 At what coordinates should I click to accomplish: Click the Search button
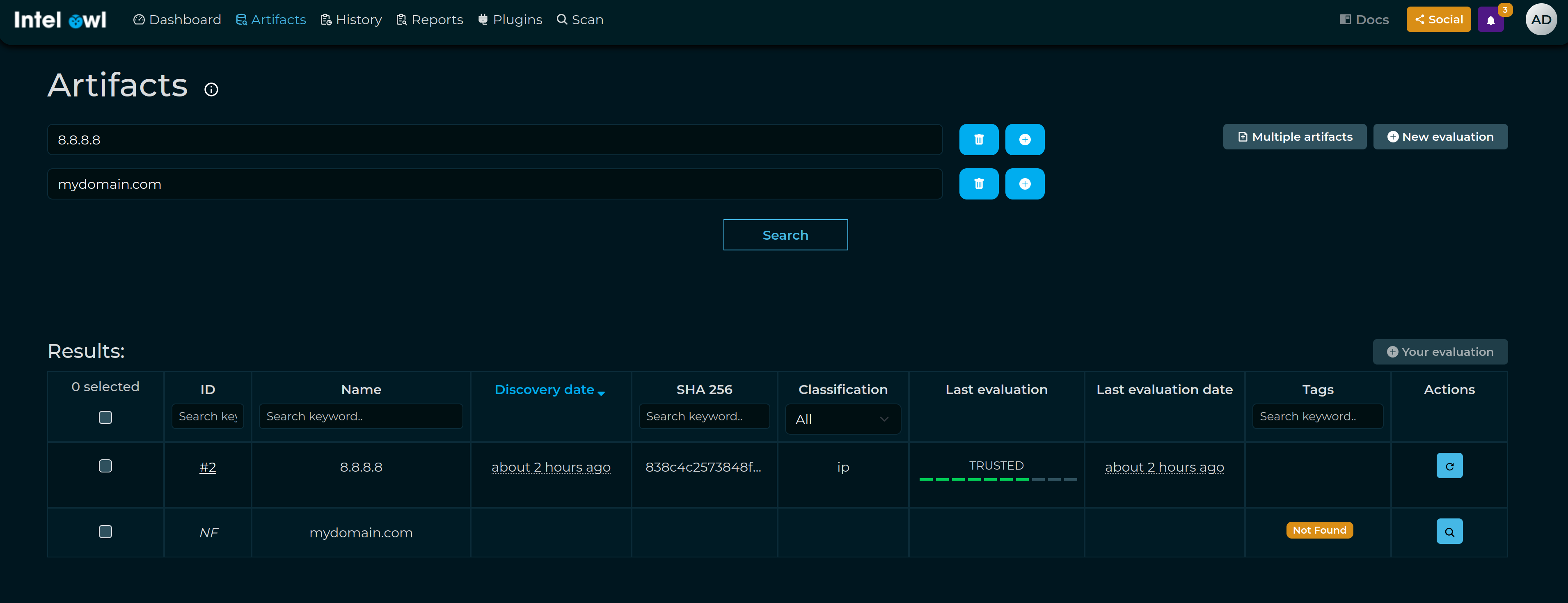785,235
